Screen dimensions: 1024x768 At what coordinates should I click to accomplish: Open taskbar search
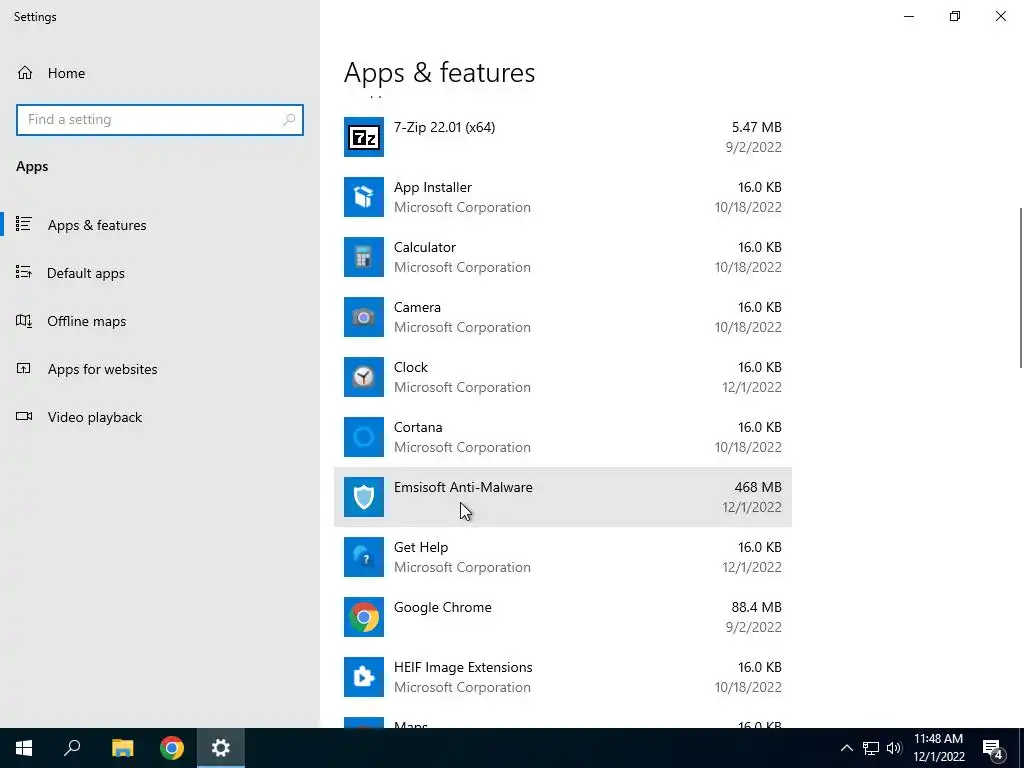72,748
